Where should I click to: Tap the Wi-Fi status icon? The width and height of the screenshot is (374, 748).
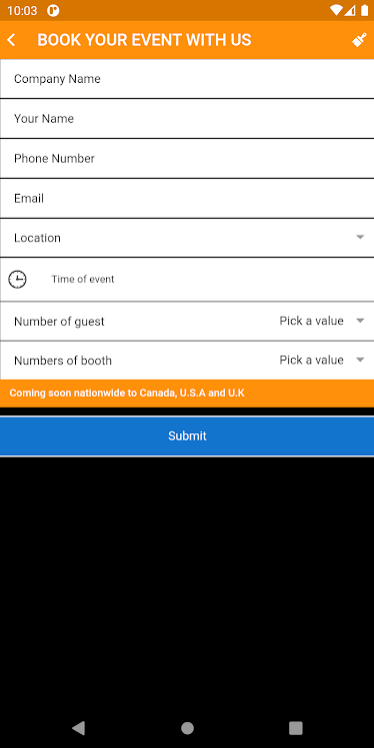[x=336, y=10]
